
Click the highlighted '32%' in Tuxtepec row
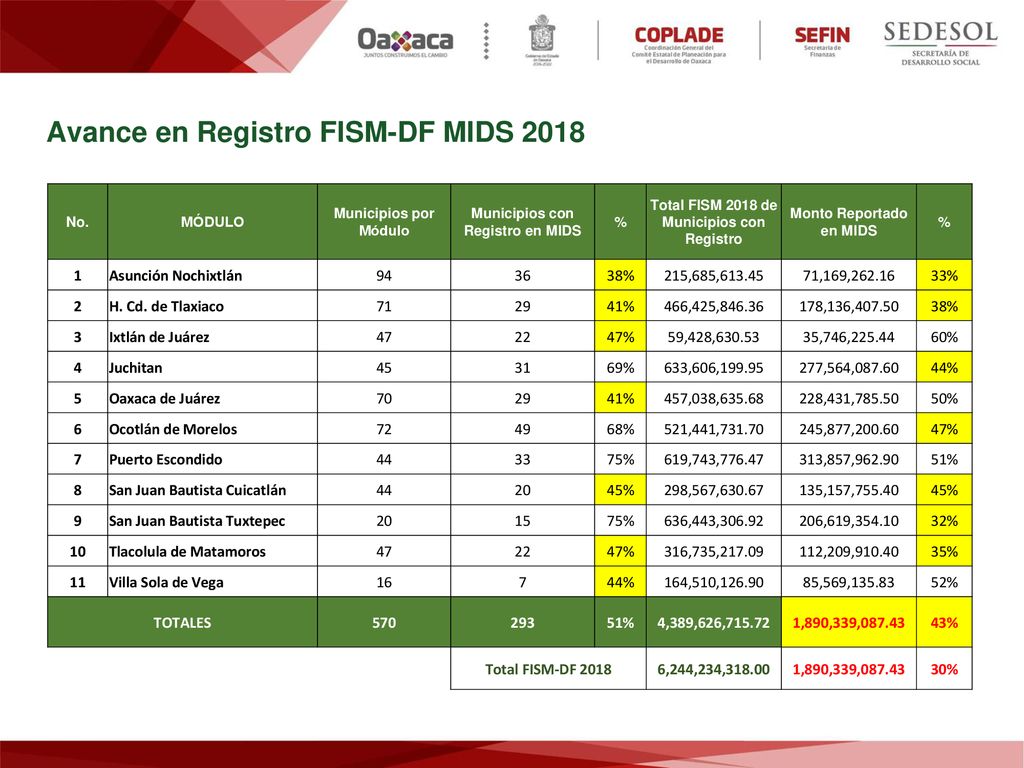point(944,521)
